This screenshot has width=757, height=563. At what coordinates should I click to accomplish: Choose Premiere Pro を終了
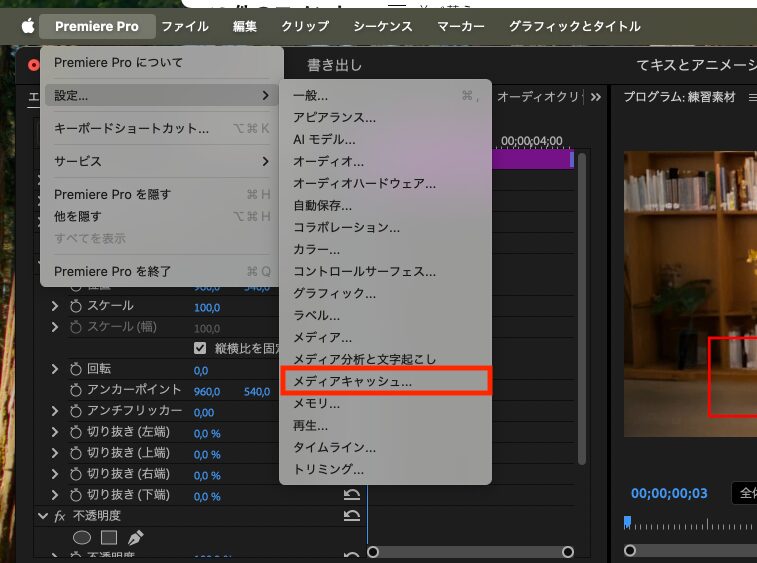coord(161,271)
